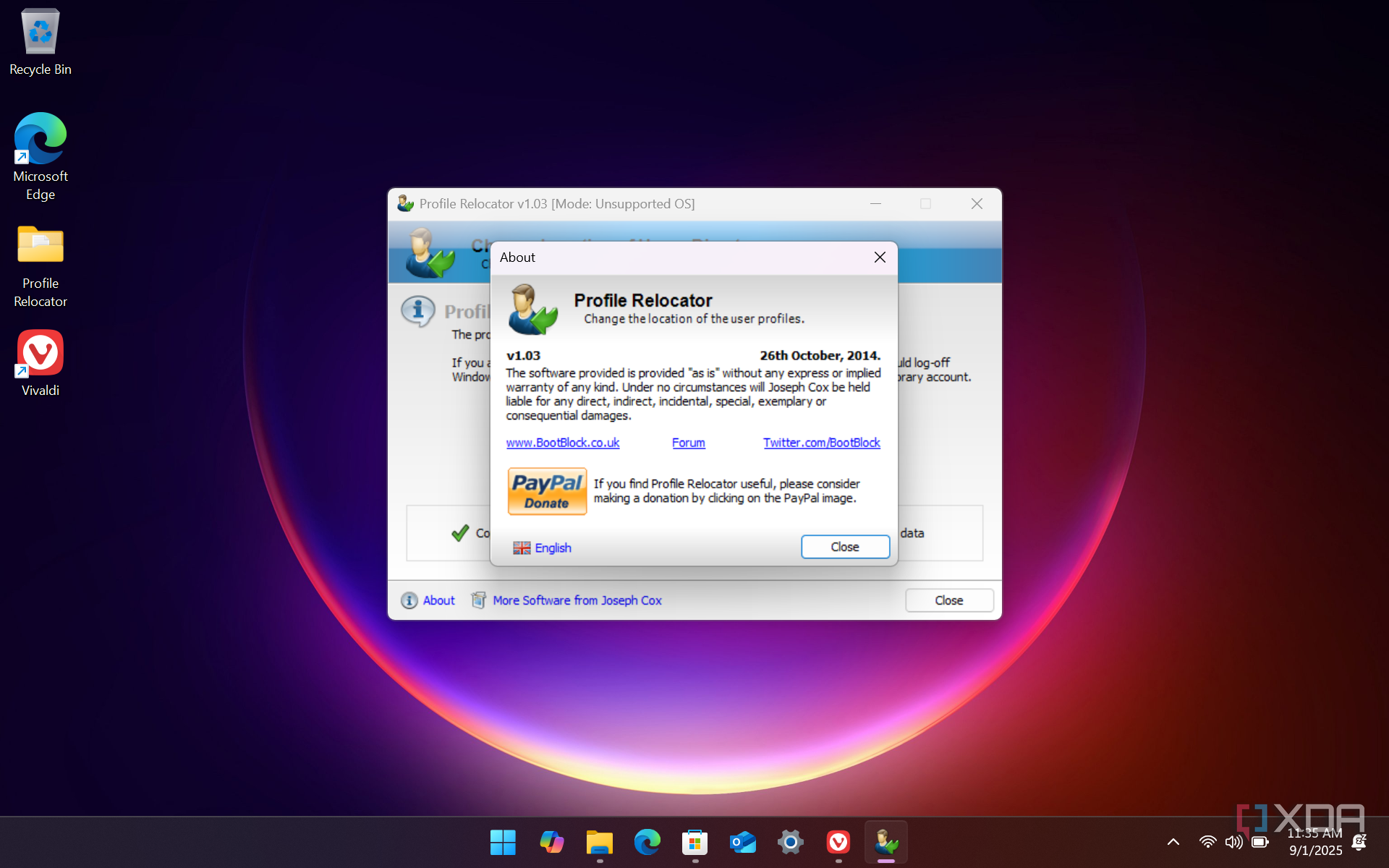Select the English language link
The image size is (1389, 868).
point(553,548)
